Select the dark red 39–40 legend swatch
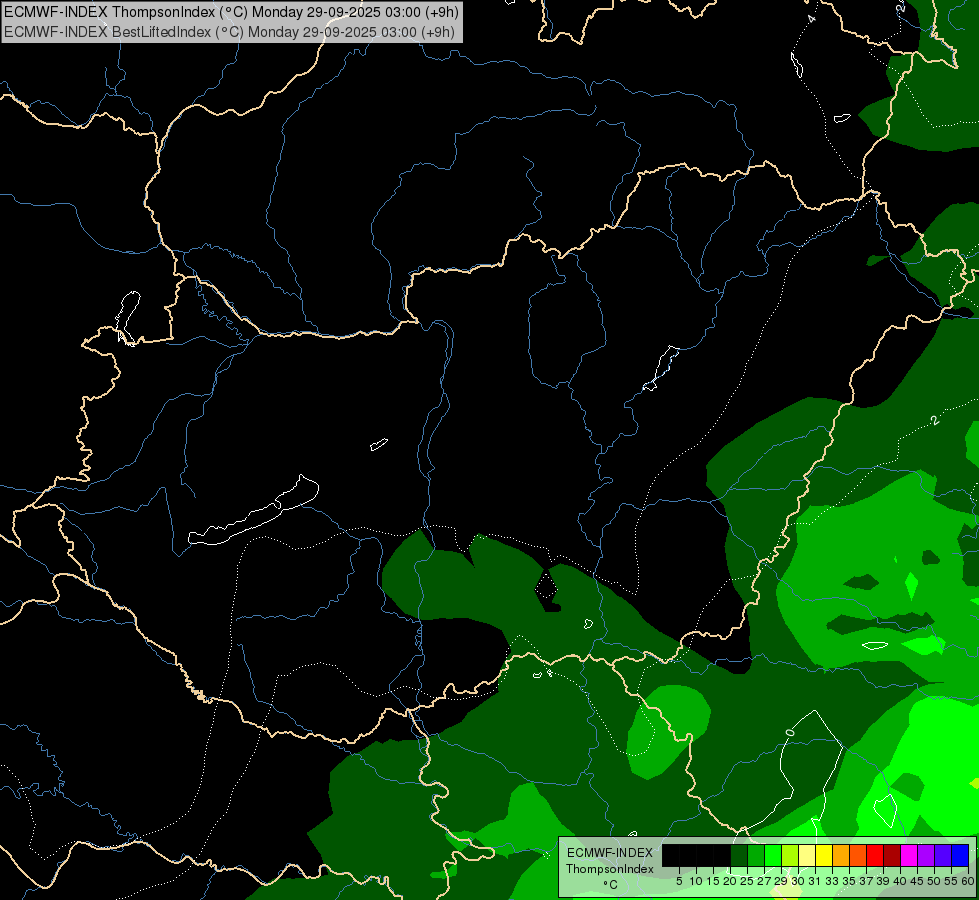Screen dimensions: 979x900 892,855
